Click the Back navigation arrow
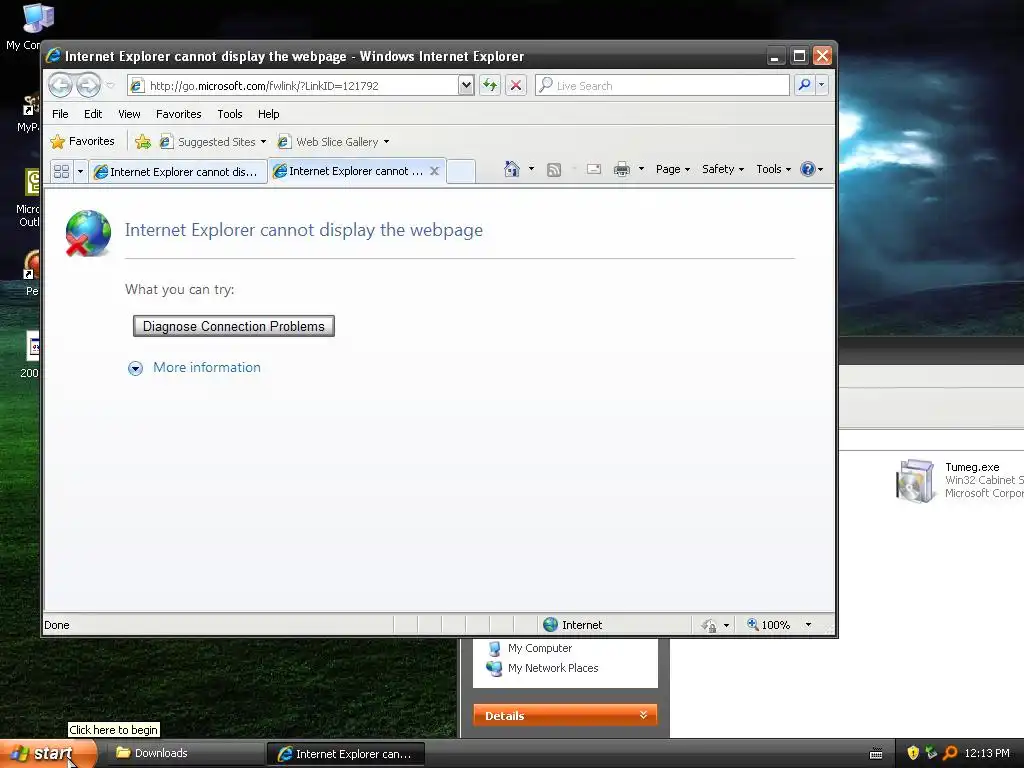1024x768 pixels. click(61, 85)
